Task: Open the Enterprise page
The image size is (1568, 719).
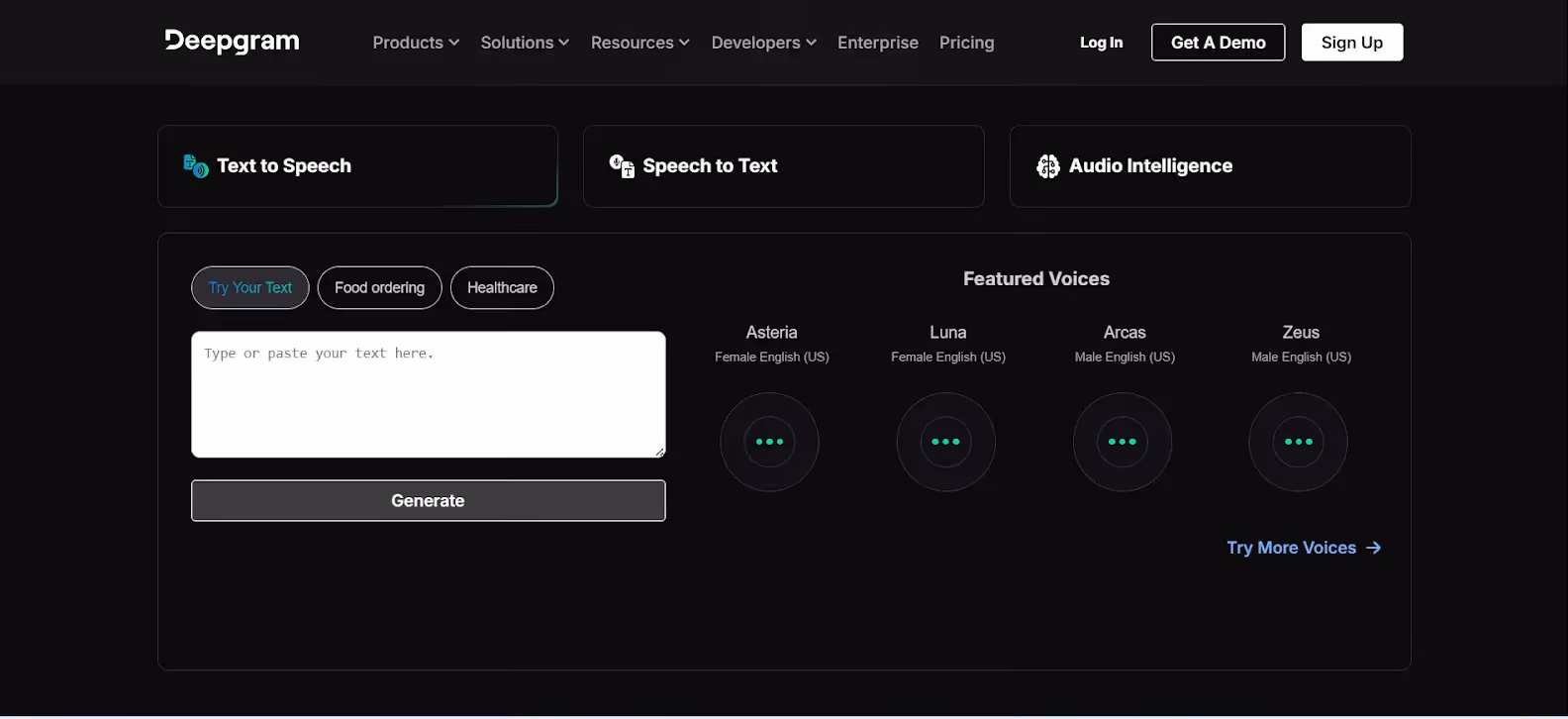Action: [x=878, y=43]
